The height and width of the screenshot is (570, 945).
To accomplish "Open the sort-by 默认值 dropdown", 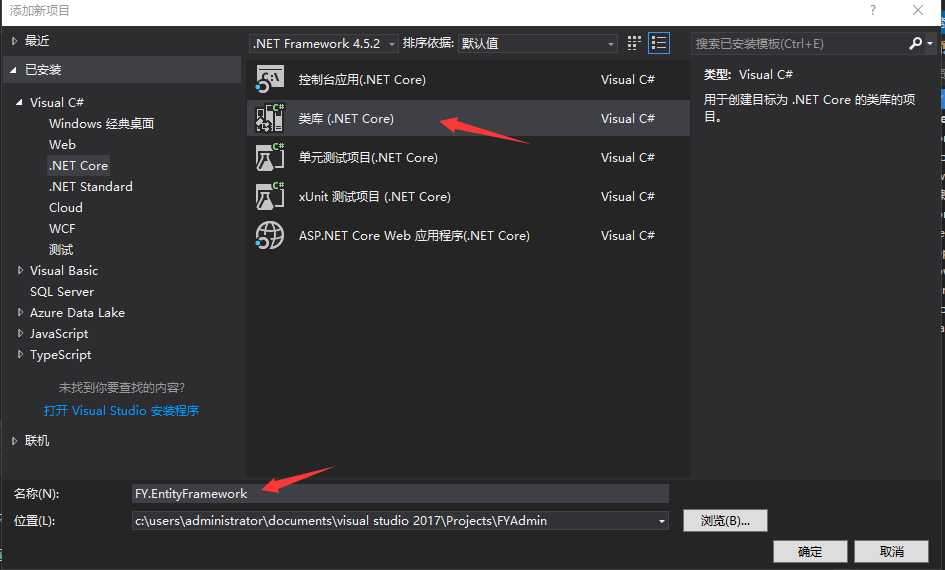I will point(538,43).
